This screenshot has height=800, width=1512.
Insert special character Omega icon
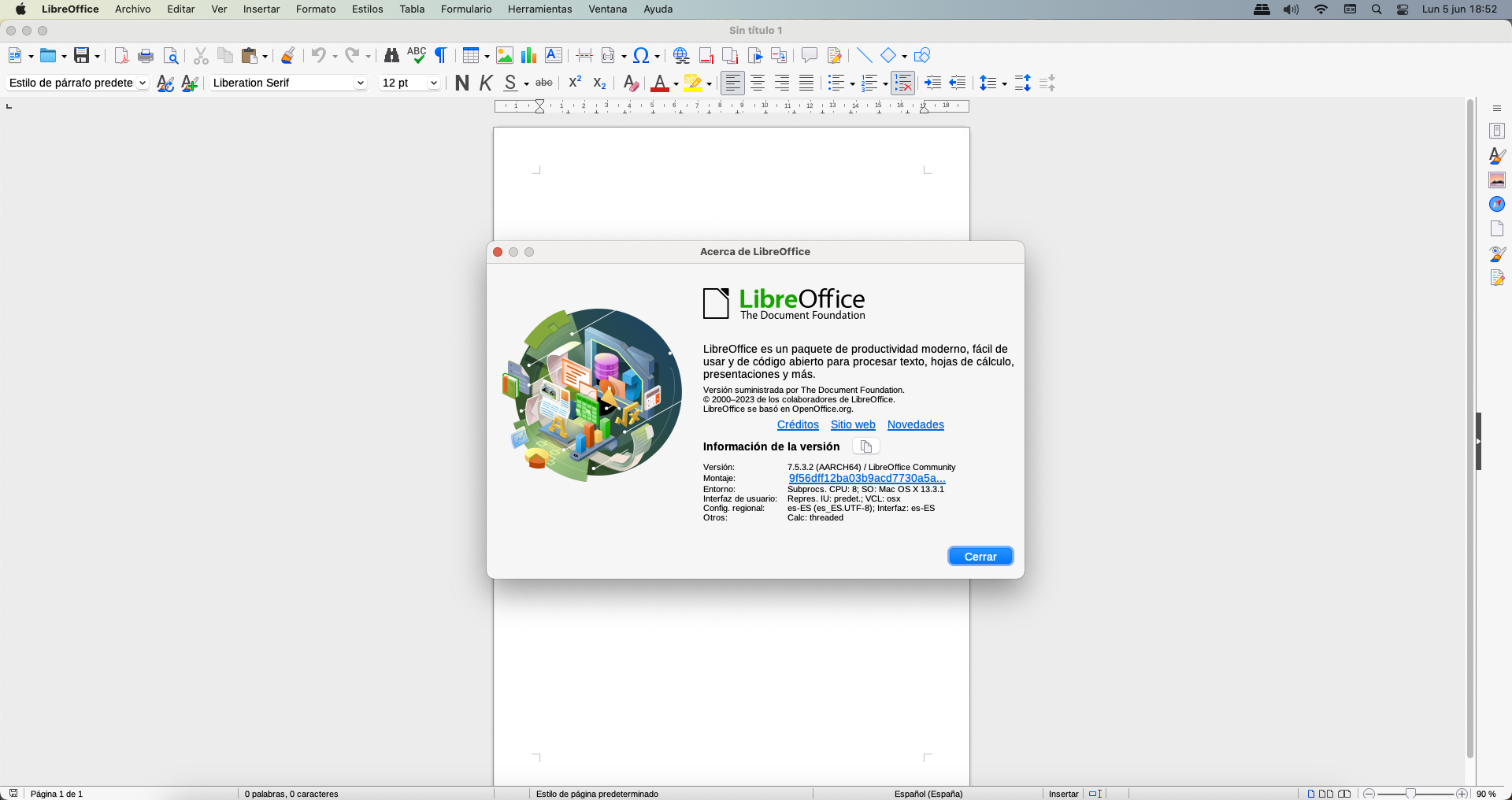pos(641,55)
